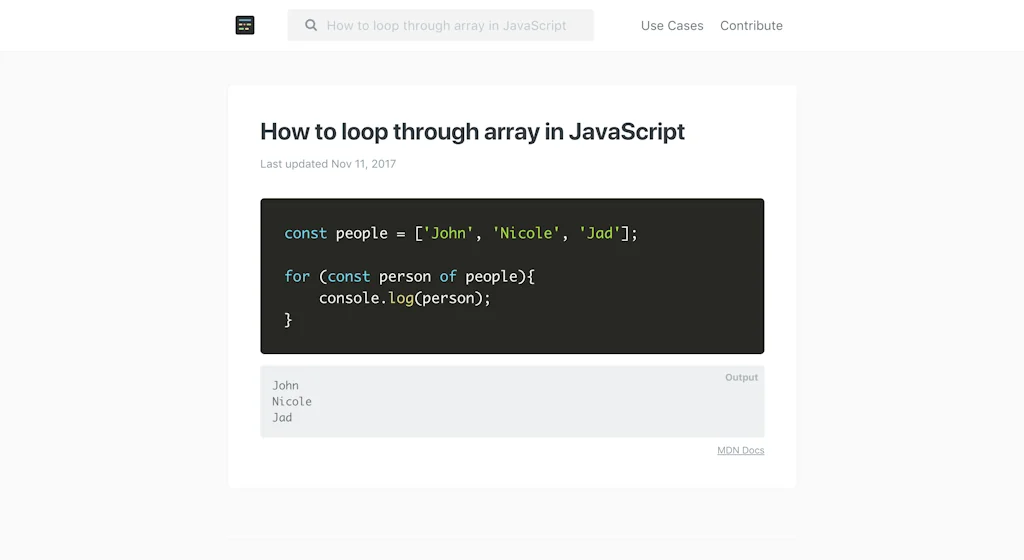Click the 'Output' label

point(741,377)
